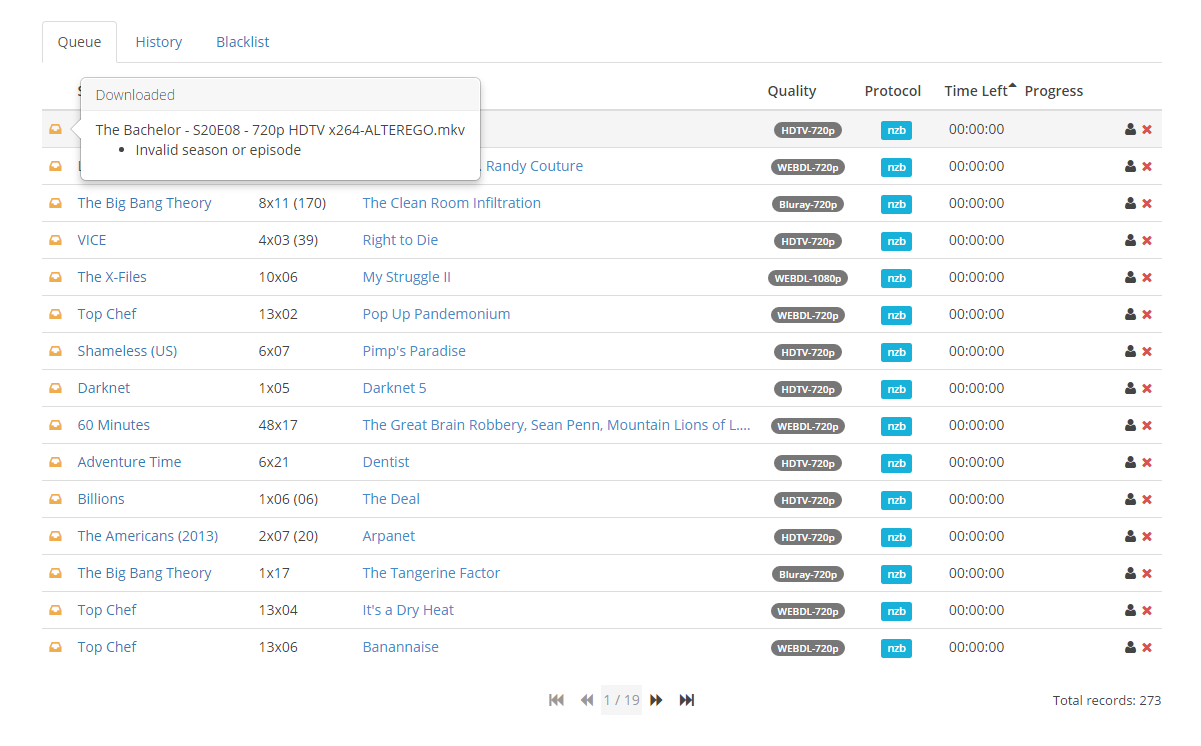
Task: Jump to last page of queue
Action: 687,700
